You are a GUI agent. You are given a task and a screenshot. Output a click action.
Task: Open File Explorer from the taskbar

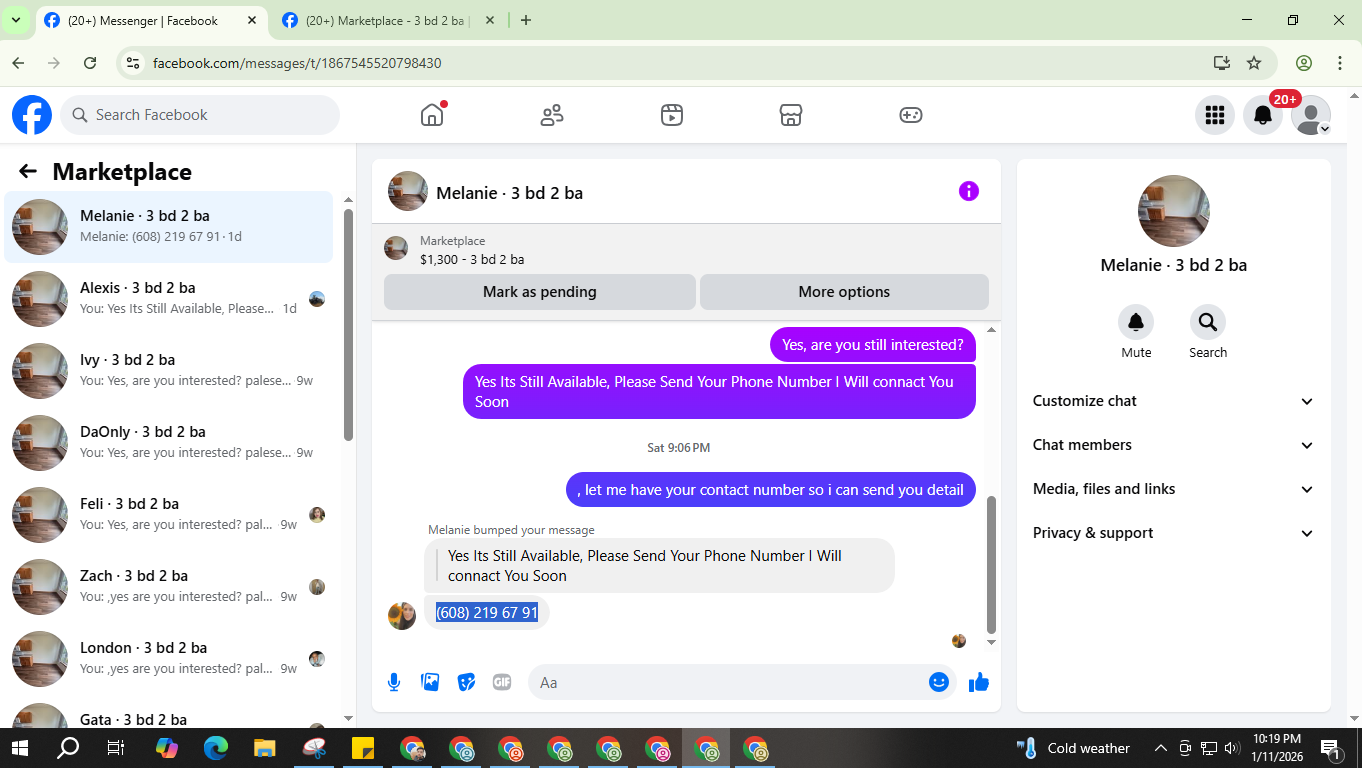[x=264, y=748]
